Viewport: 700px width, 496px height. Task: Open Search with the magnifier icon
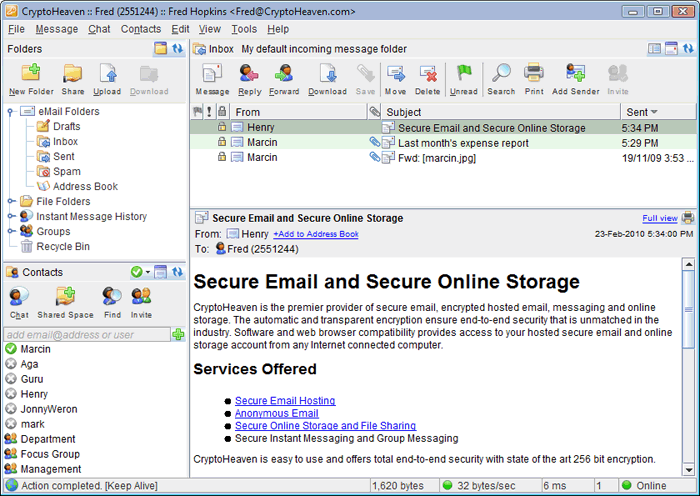point(501,74)
